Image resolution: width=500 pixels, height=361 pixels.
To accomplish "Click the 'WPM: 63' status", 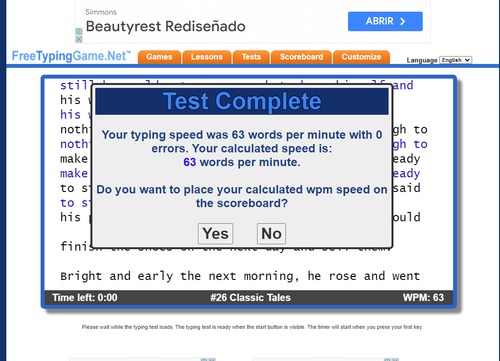I will tap(423, 297).
